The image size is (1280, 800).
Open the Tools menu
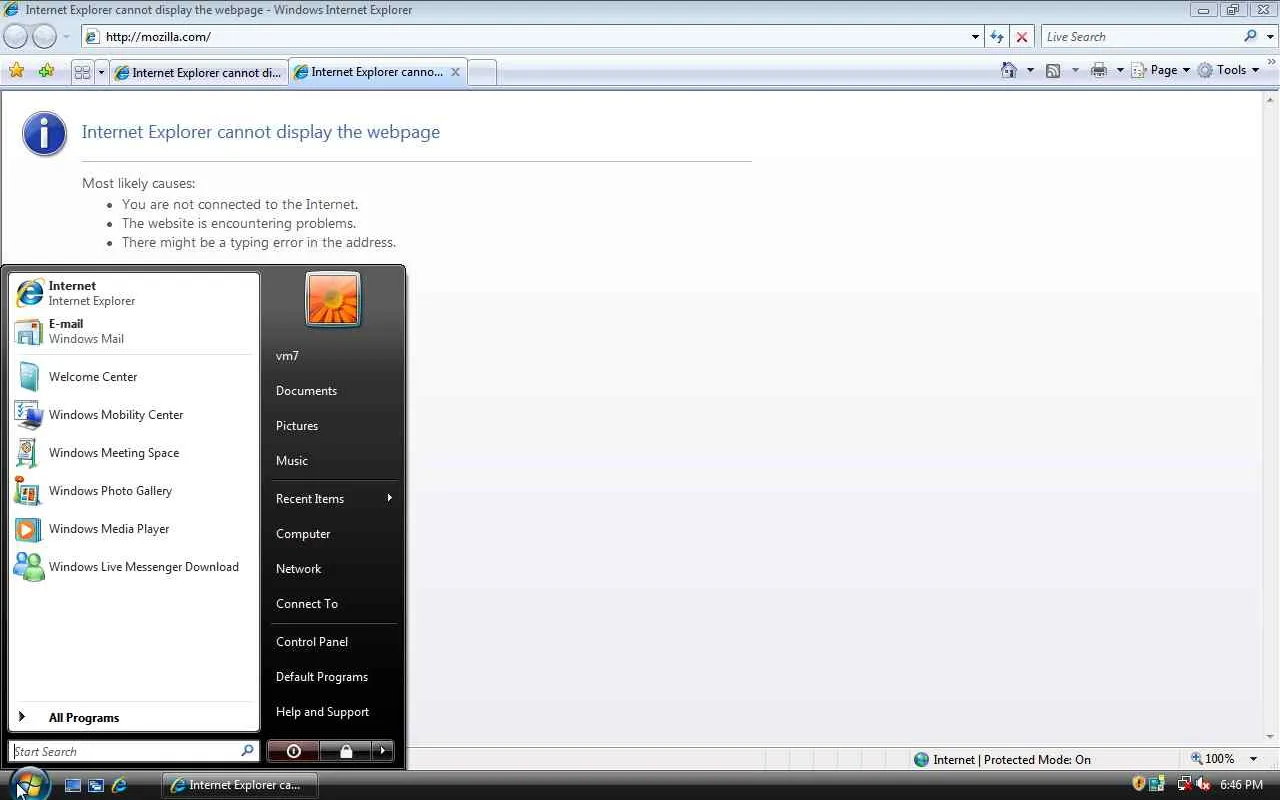[x=1227, y=70]
